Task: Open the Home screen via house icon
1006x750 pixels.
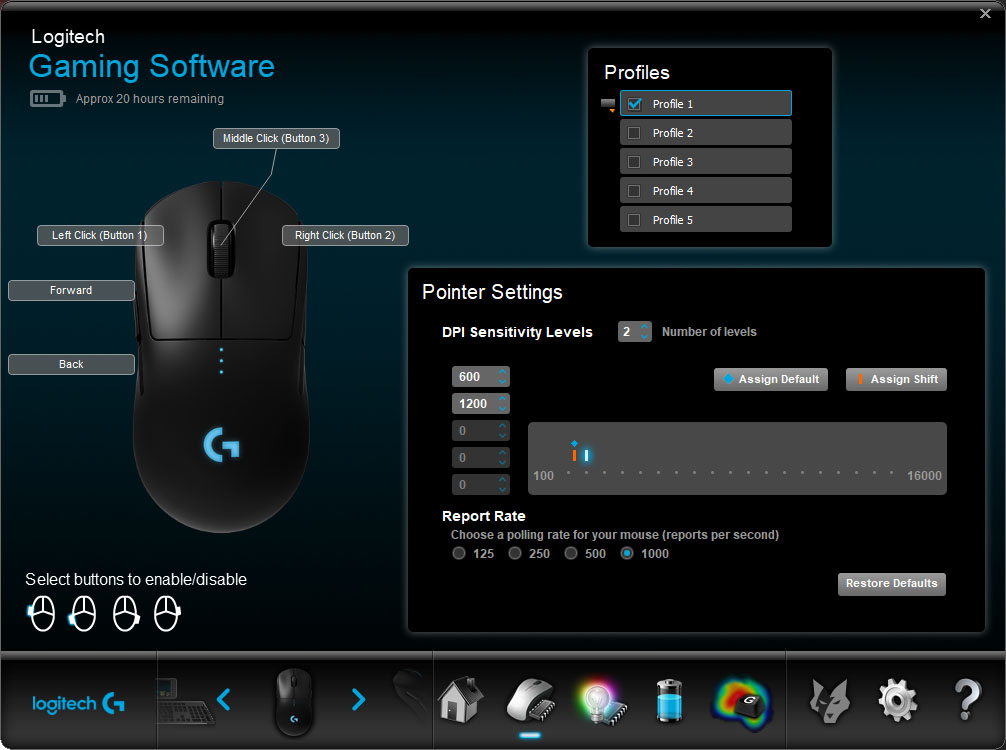Action: [x=461, y=699]
